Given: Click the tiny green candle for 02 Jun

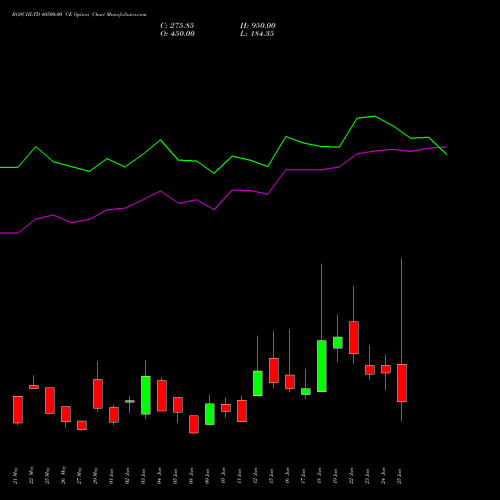Looking at the screenshot, I should pyautogui.click(x=130, y=401).
